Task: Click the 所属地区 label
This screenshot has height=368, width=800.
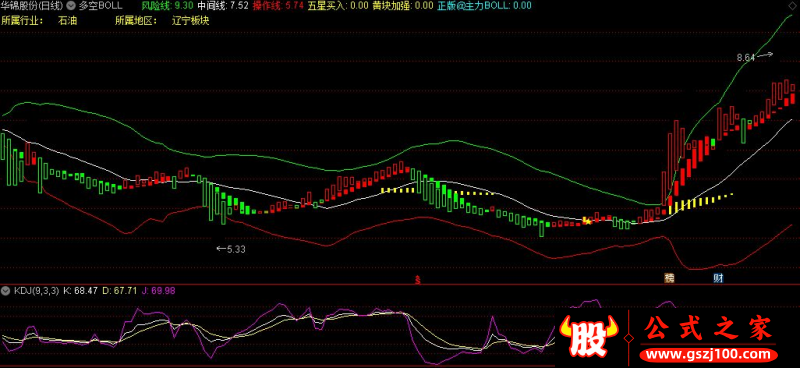Action: pyautogui.click(x=136, y=21)
